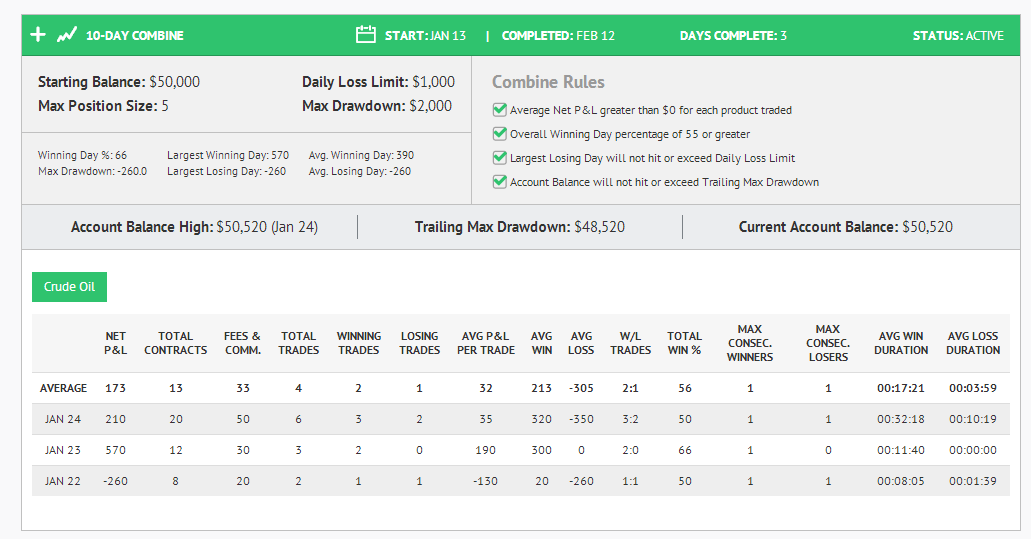1031x539 pixels.
Task: Toggle Largest Losing Day rule checkbox
Action: click(x=500, y=158)
